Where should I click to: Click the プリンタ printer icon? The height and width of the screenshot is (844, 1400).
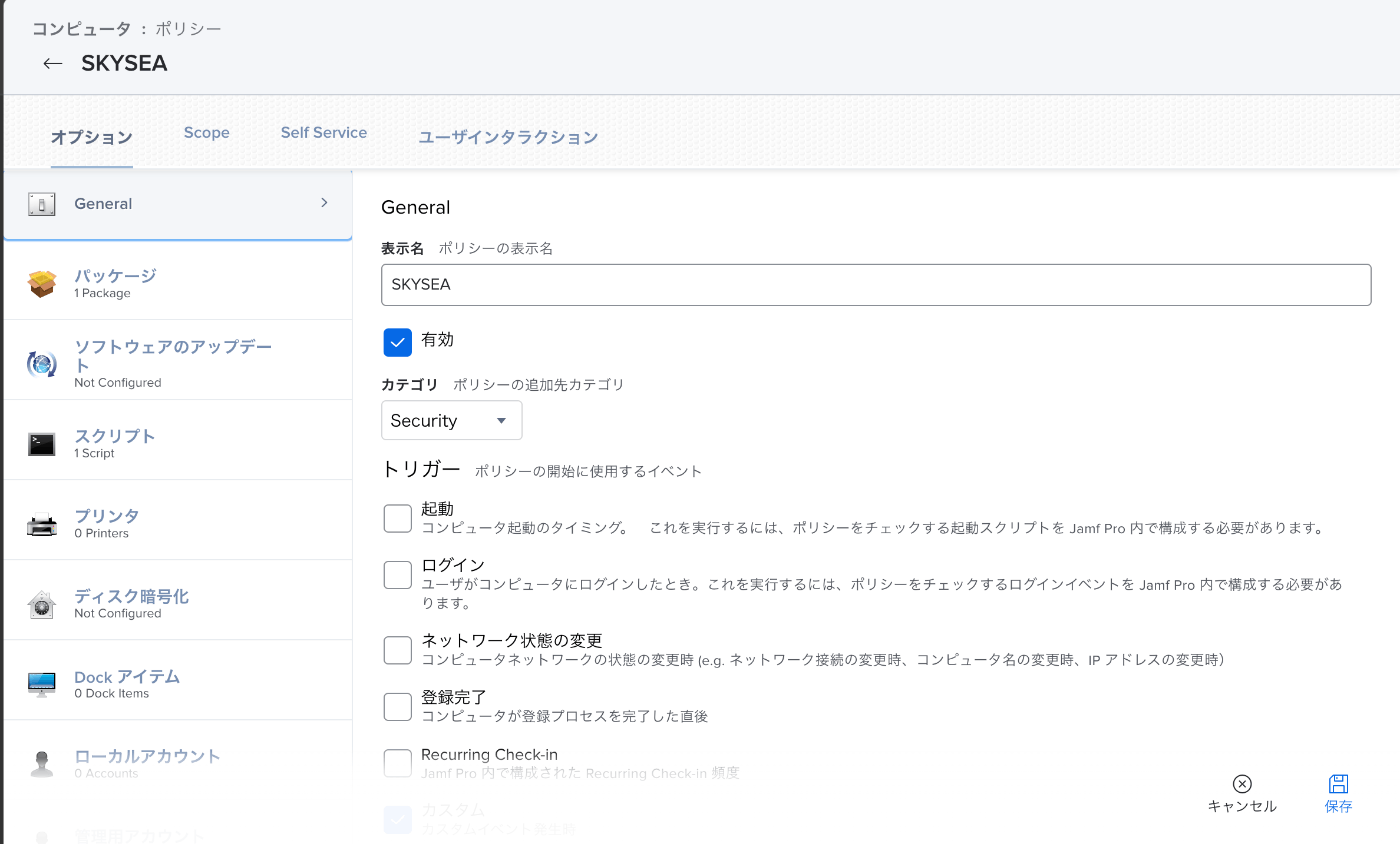pyautogui.click(x=41, y=524)
